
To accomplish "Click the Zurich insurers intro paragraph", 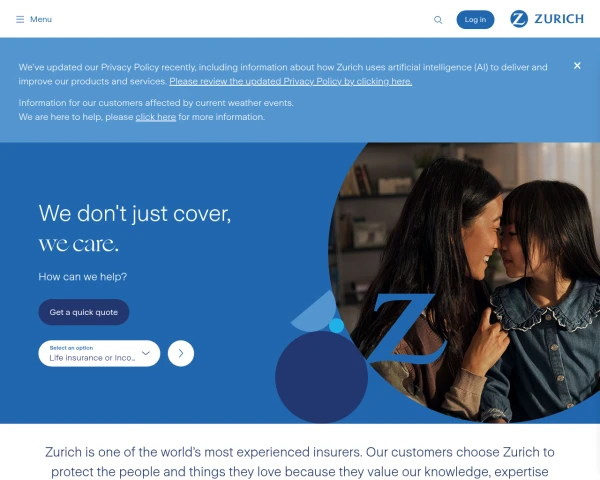I will pyautogui.click(x=300, y=462).
